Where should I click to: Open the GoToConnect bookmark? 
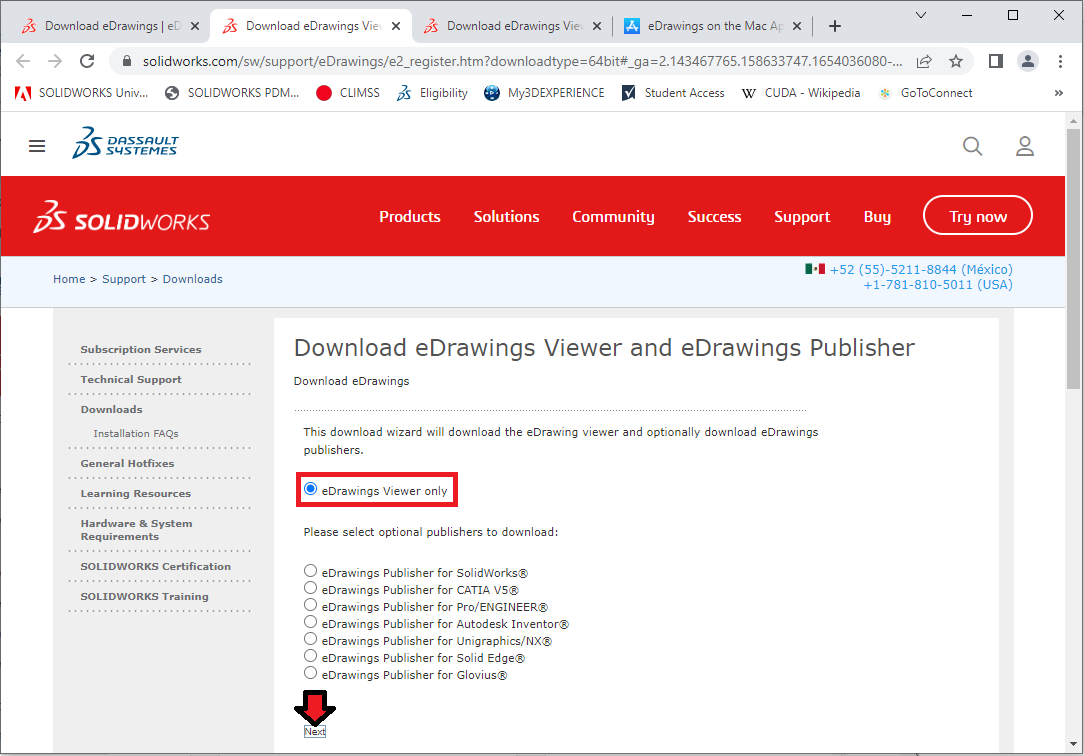[x=925, y=93]
